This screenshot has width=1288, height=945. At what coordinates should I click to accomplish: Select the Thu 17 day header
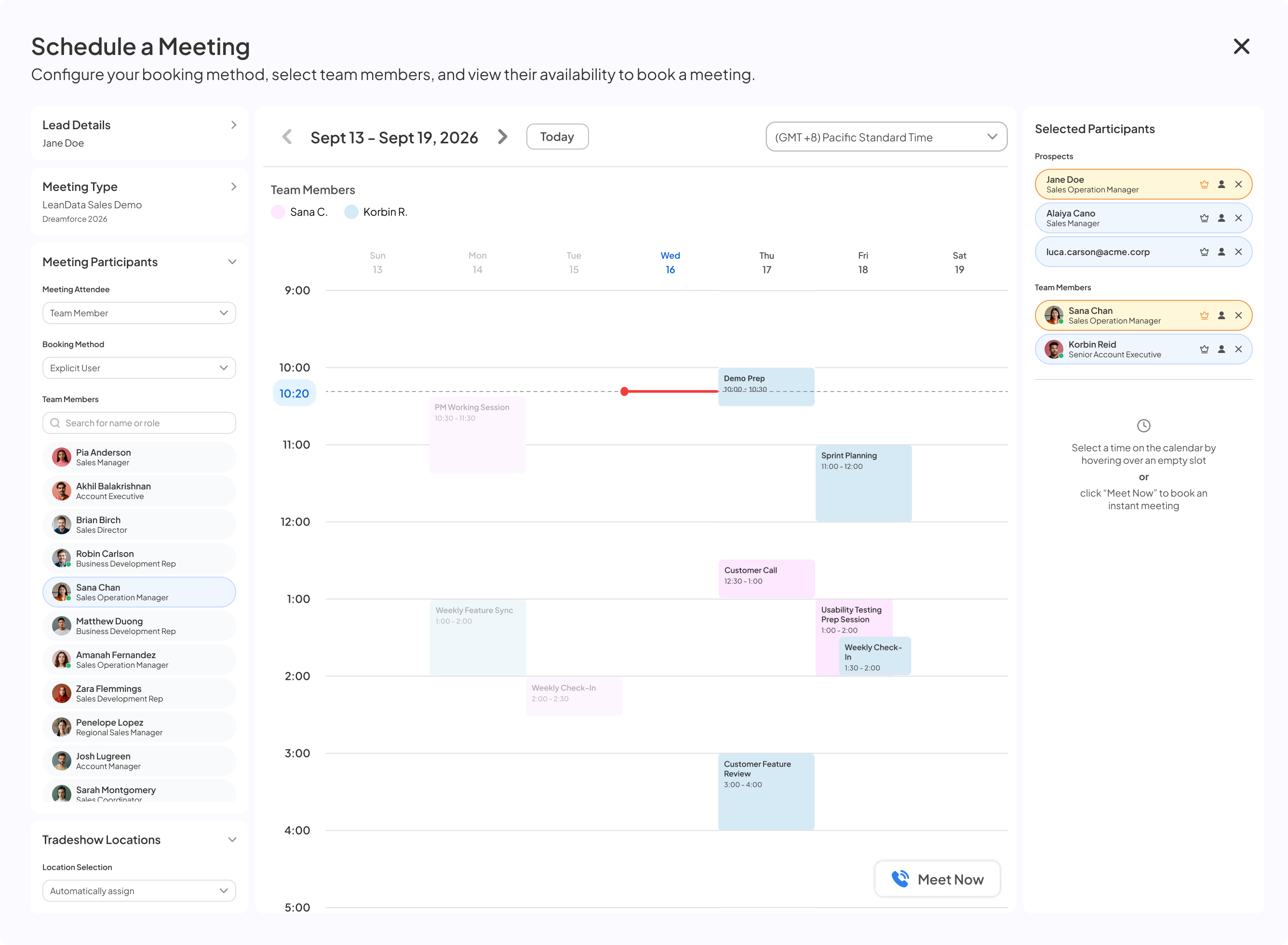point(766,263)
